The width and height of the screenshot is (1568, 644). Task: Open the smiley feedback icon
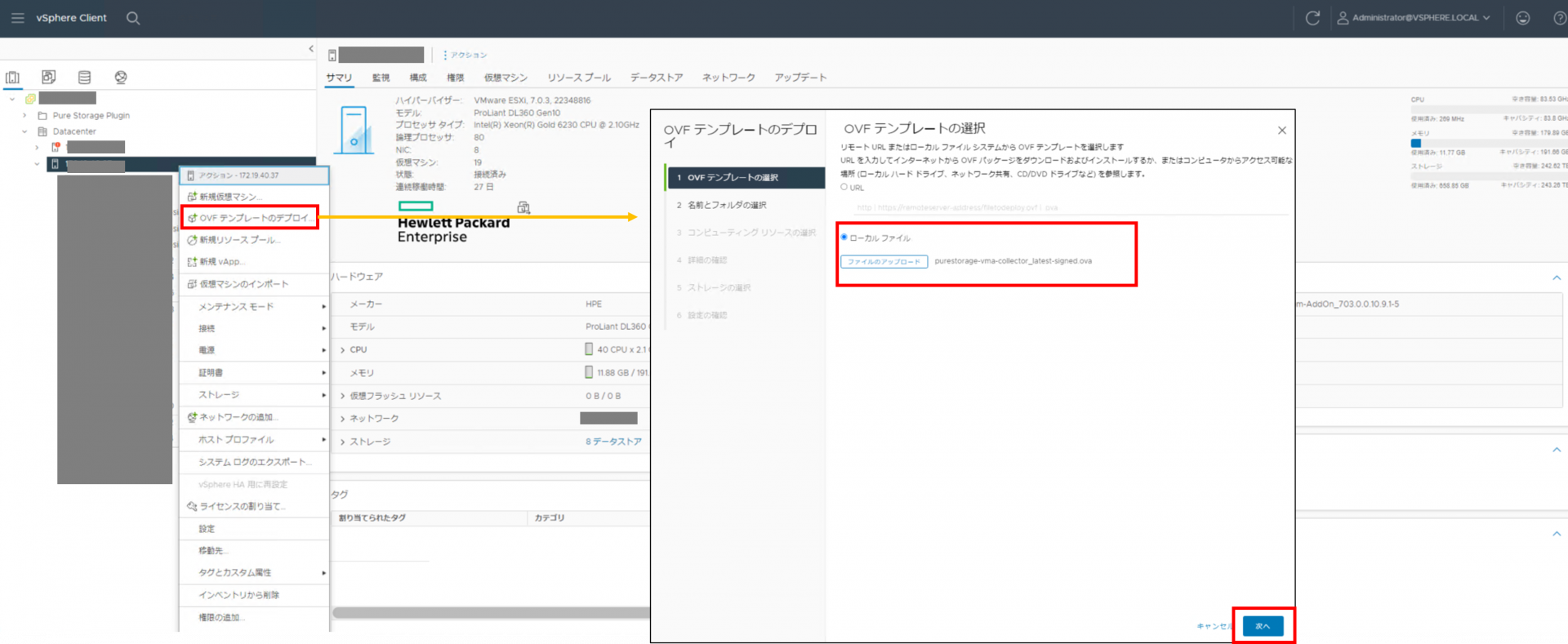tap(1522, 18)
